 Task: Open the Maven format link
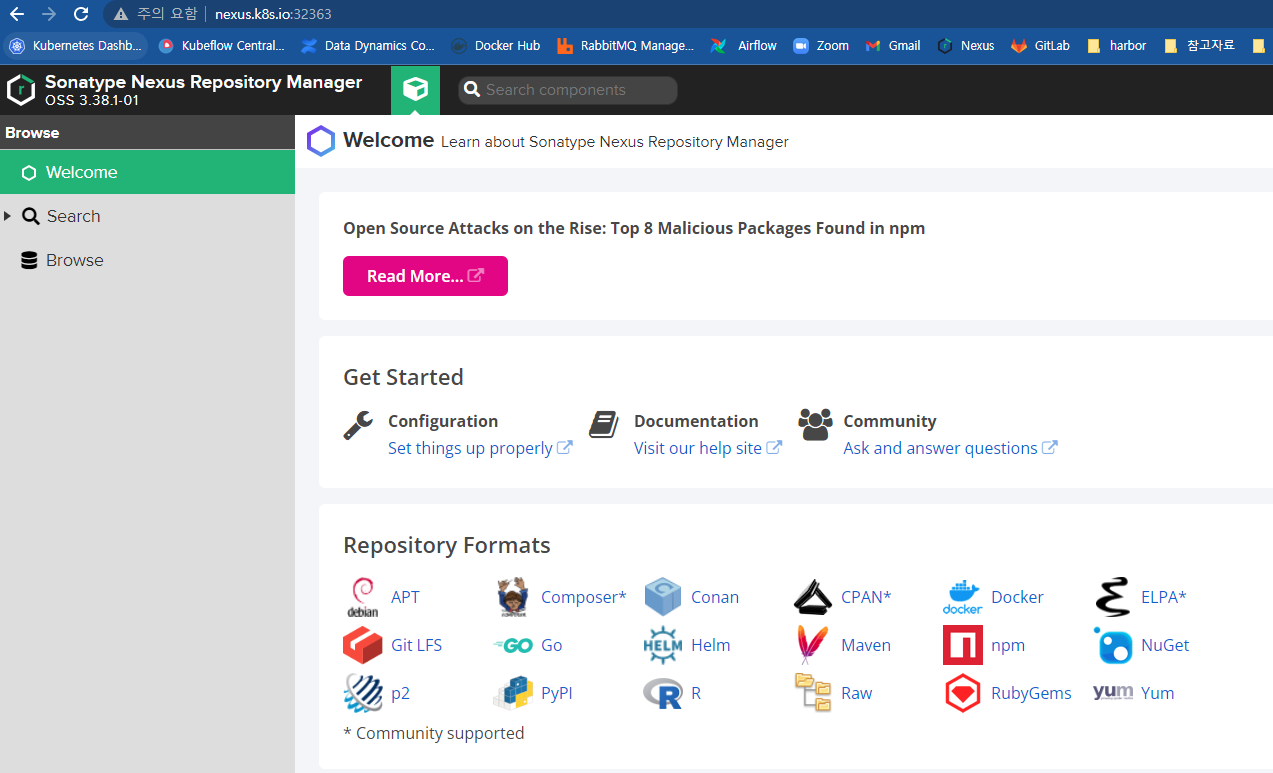pos(866,645)
